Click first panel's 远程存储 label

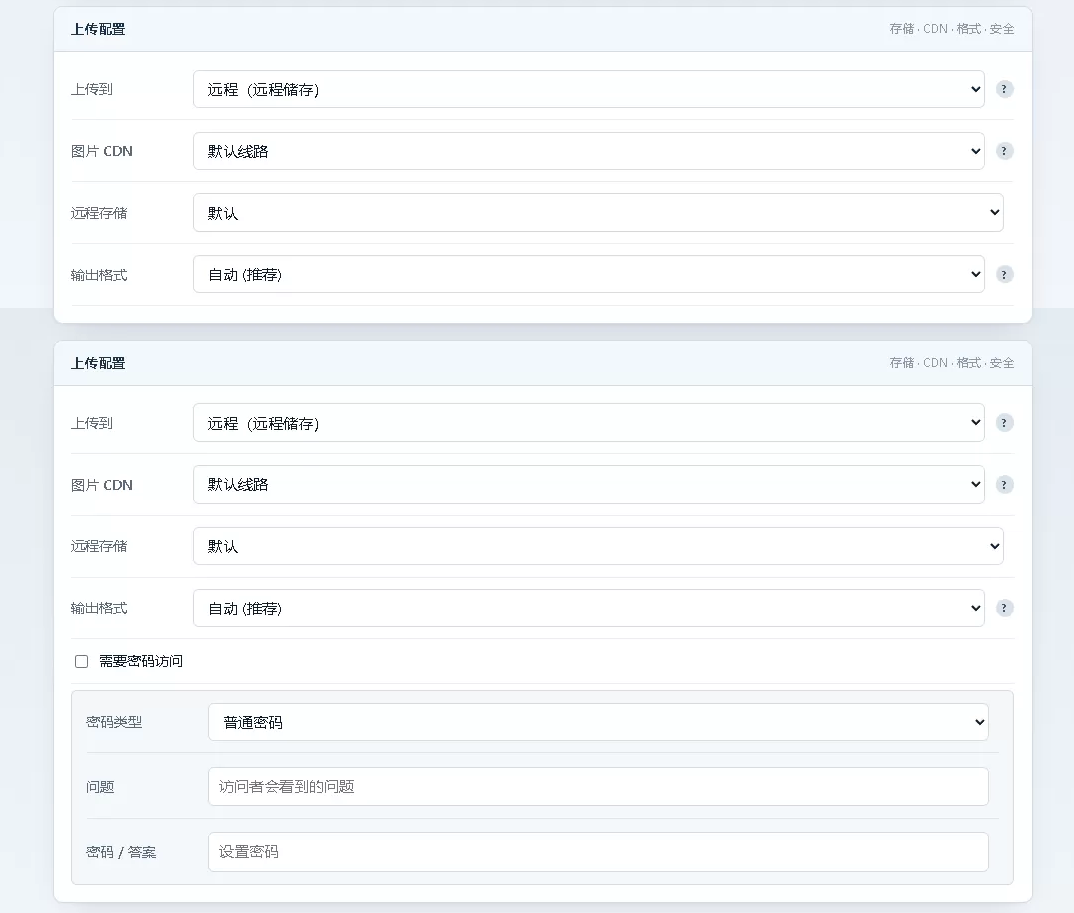(99, 213)
